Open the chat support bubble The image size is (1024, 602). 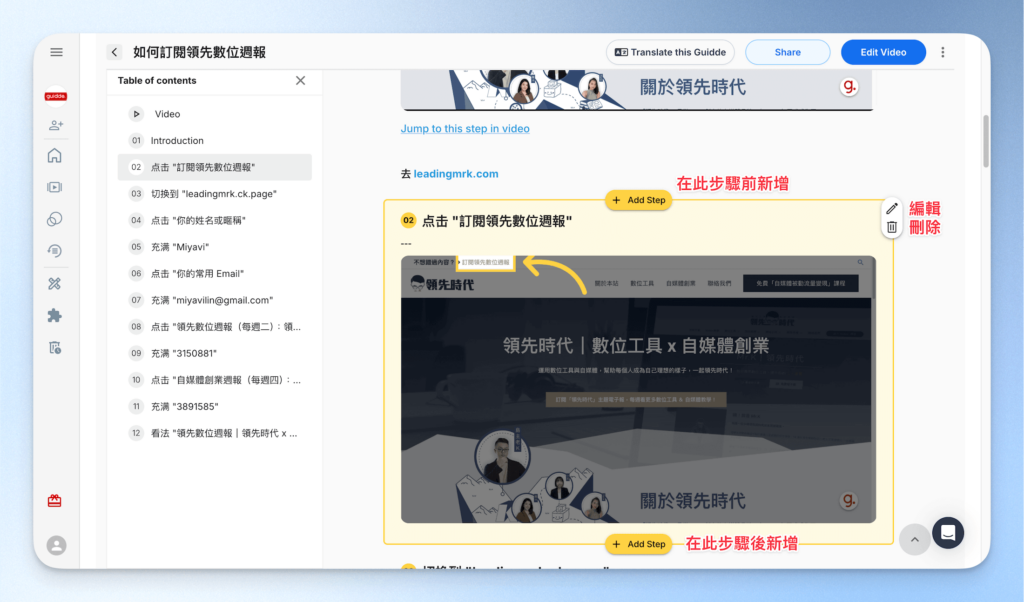pyautogui.click(x=948, y=533)
